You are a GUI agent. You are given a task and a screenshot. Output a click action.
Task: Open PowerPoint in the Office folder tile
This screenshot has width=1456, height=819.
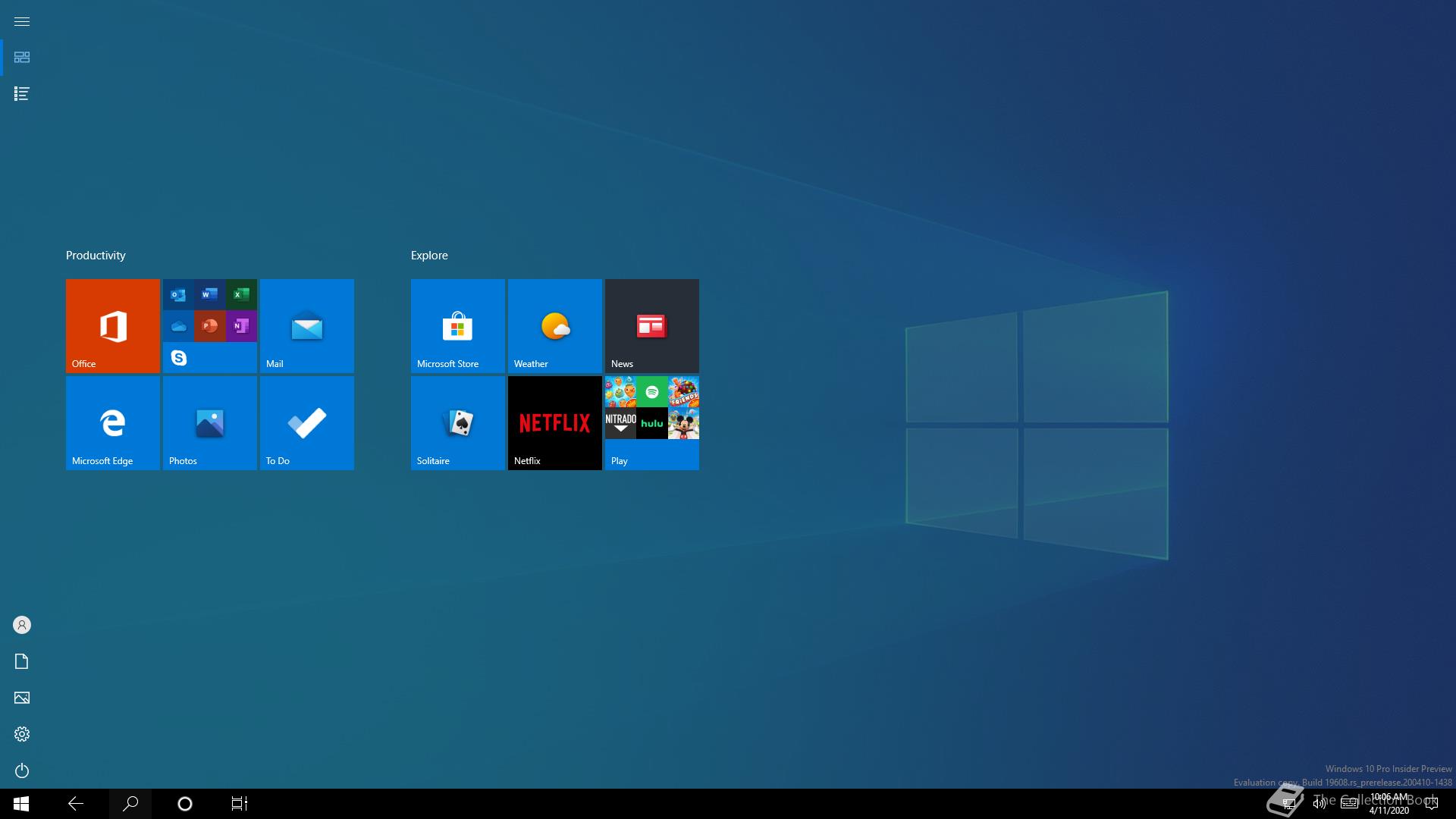[210, 326]
